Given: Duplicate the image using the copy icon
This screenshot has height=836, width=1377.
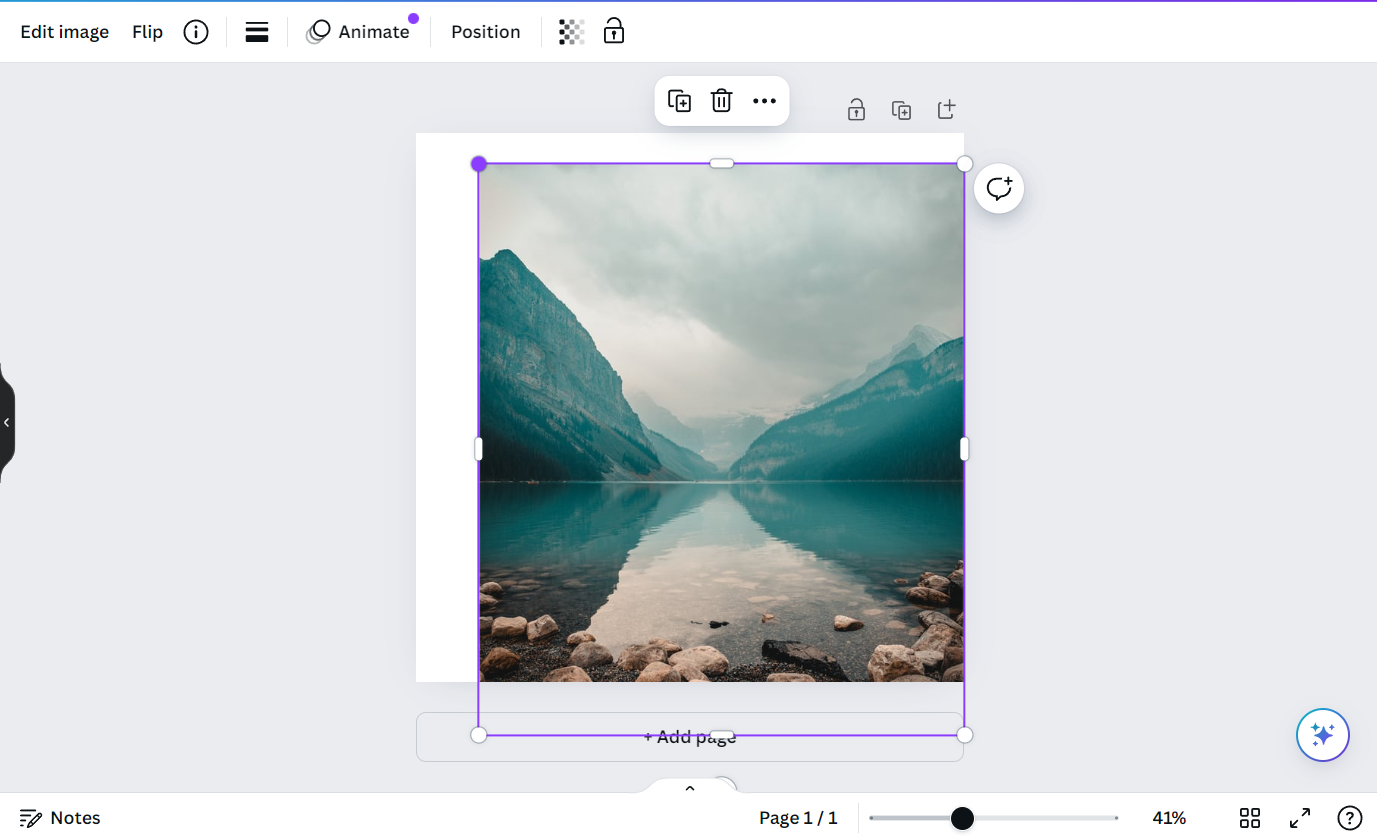Looking at the screenshot, I should click(679, 101).
